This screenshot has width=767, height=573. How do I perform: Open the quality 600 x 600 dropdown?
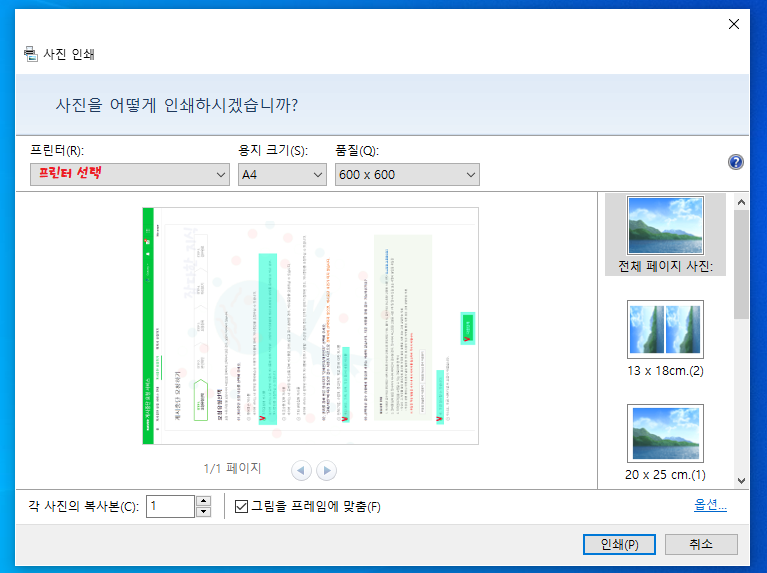407,175
